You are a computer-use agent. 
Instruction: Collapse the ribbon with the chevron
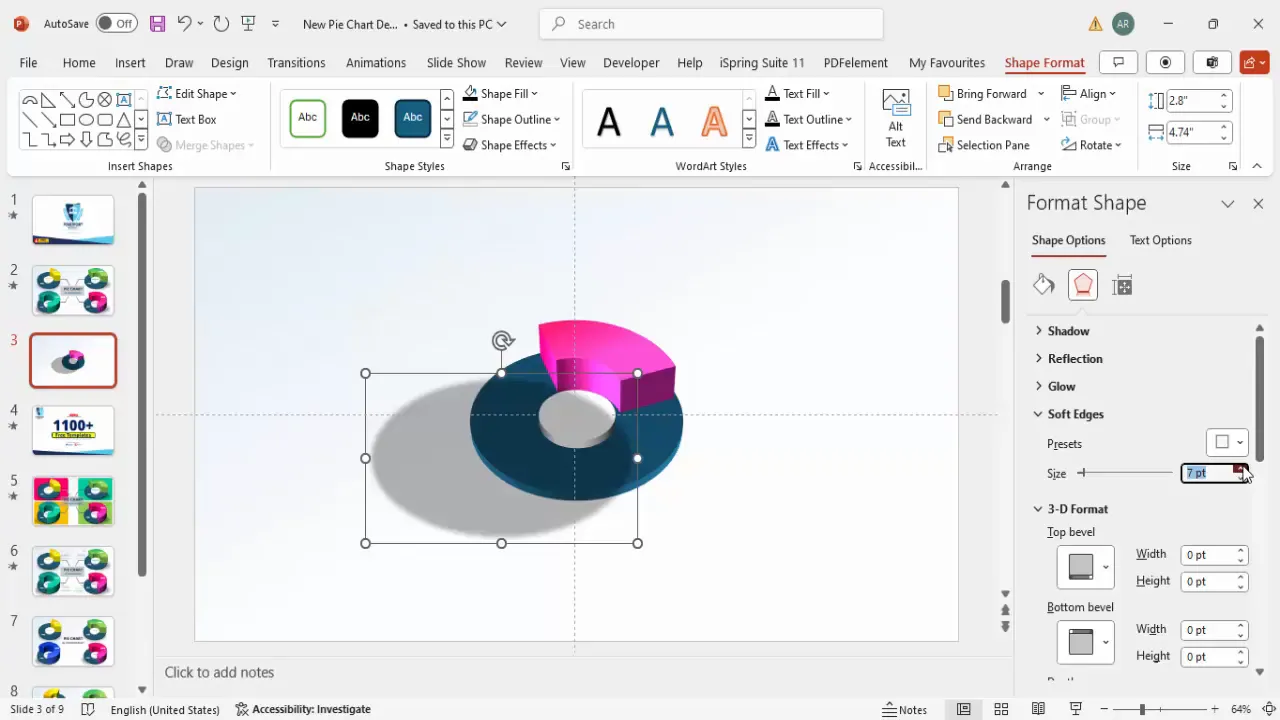tap(1257, 166)
